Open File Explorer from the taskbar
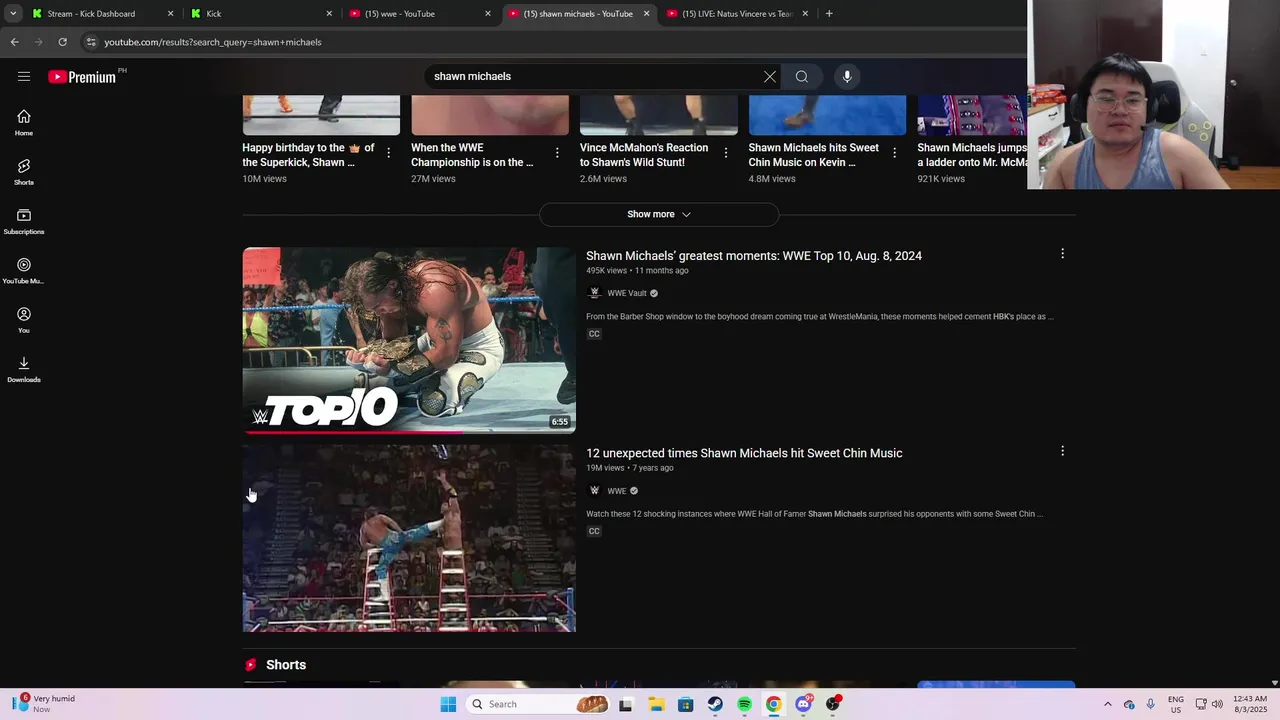1280x720 pixels. 656,704
